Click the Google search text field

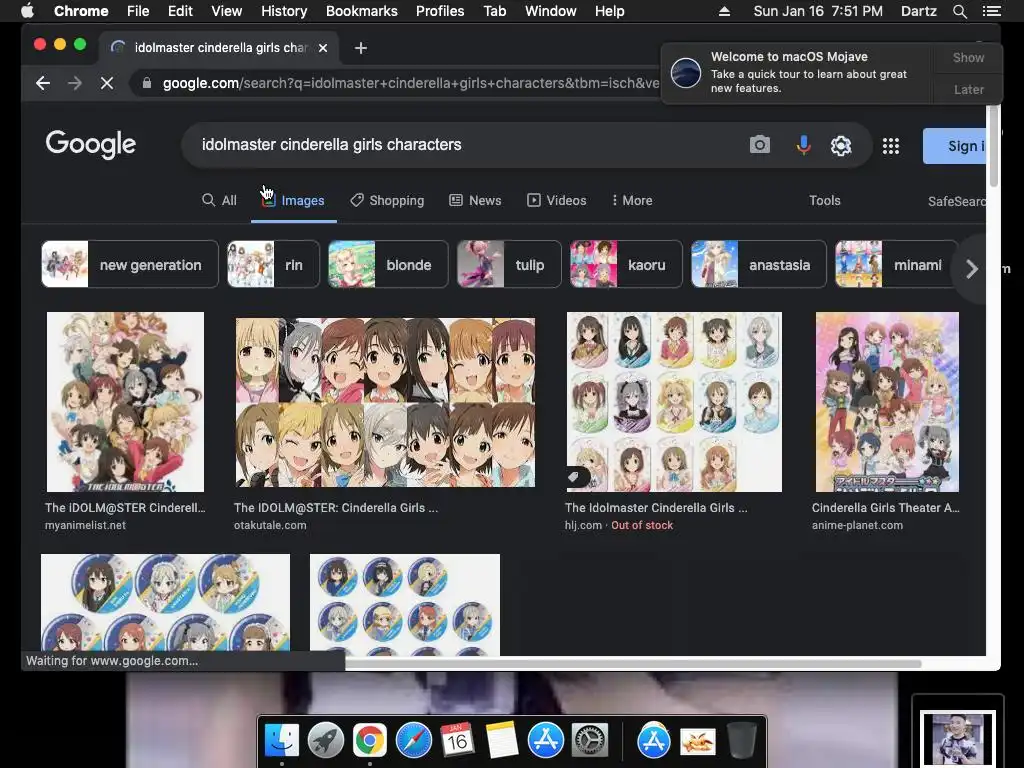pos(470,144)
